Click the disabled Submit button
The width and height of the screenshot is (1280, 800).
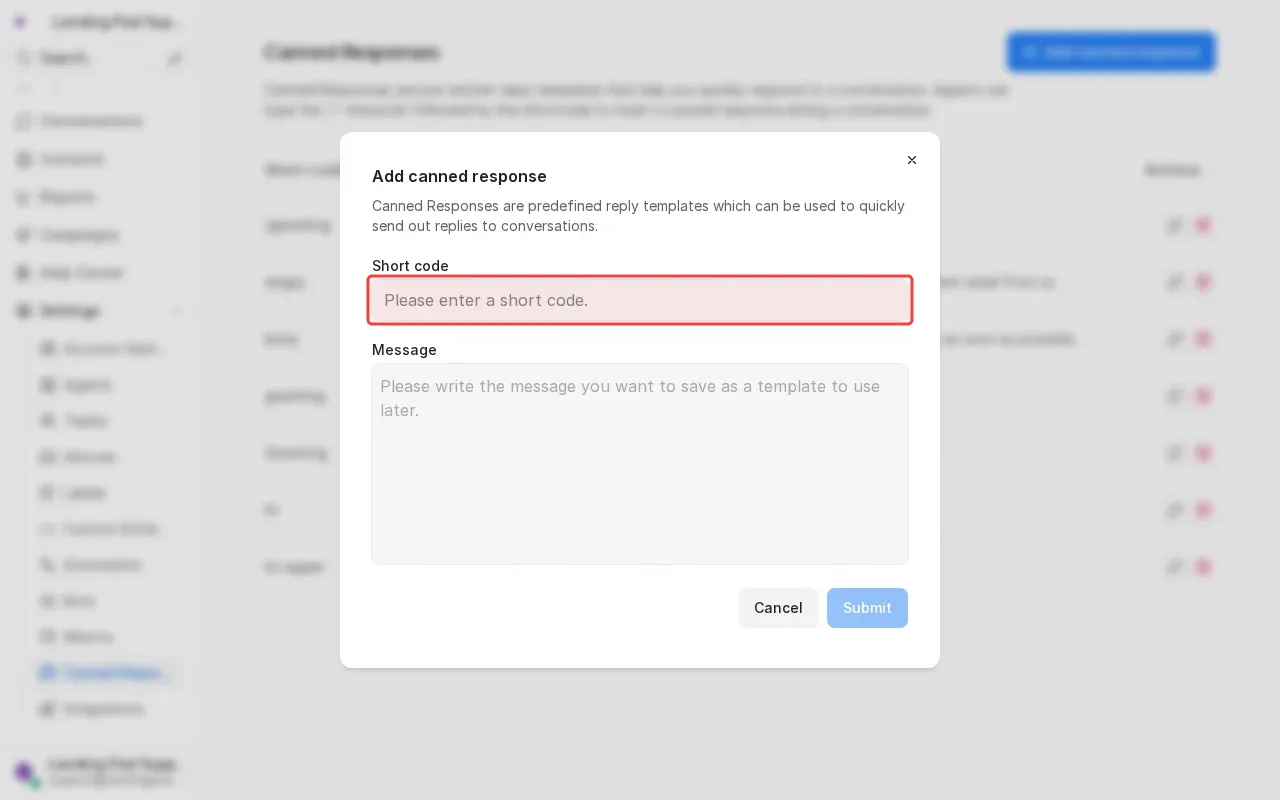[867, 608]
